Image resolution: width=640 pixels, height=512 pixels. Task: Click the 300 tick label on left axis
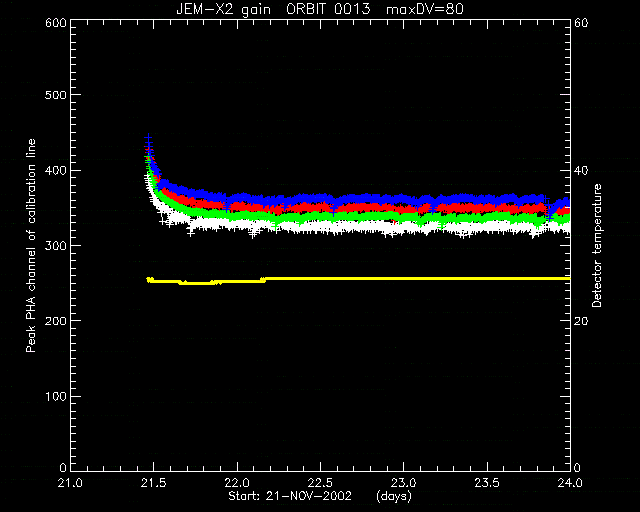pos(56,245)
